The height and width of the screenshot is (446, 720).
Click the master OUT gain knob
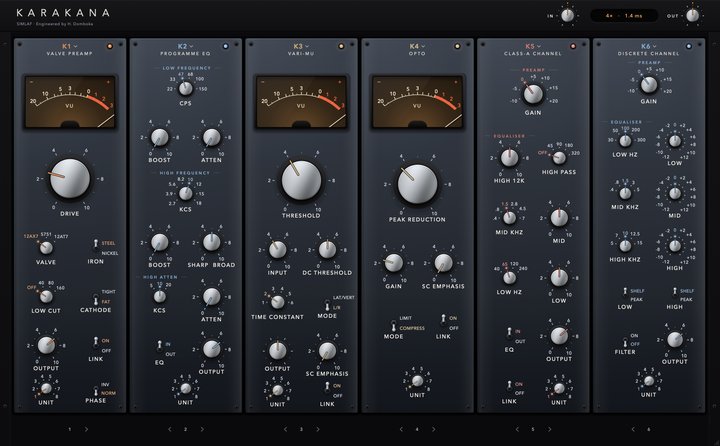pyautogui.click(x=692, y=16)
